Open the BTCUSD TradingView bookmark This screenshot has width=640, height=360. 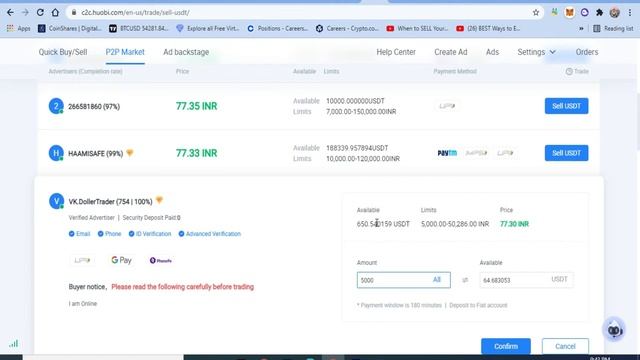139,29
